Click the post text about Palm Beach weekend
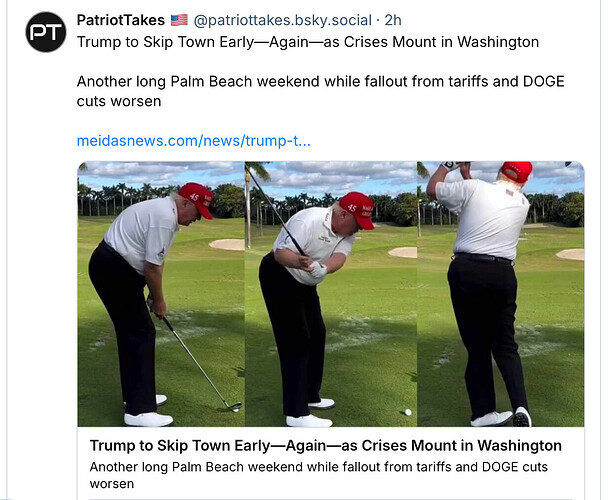 tap(320, 91)
